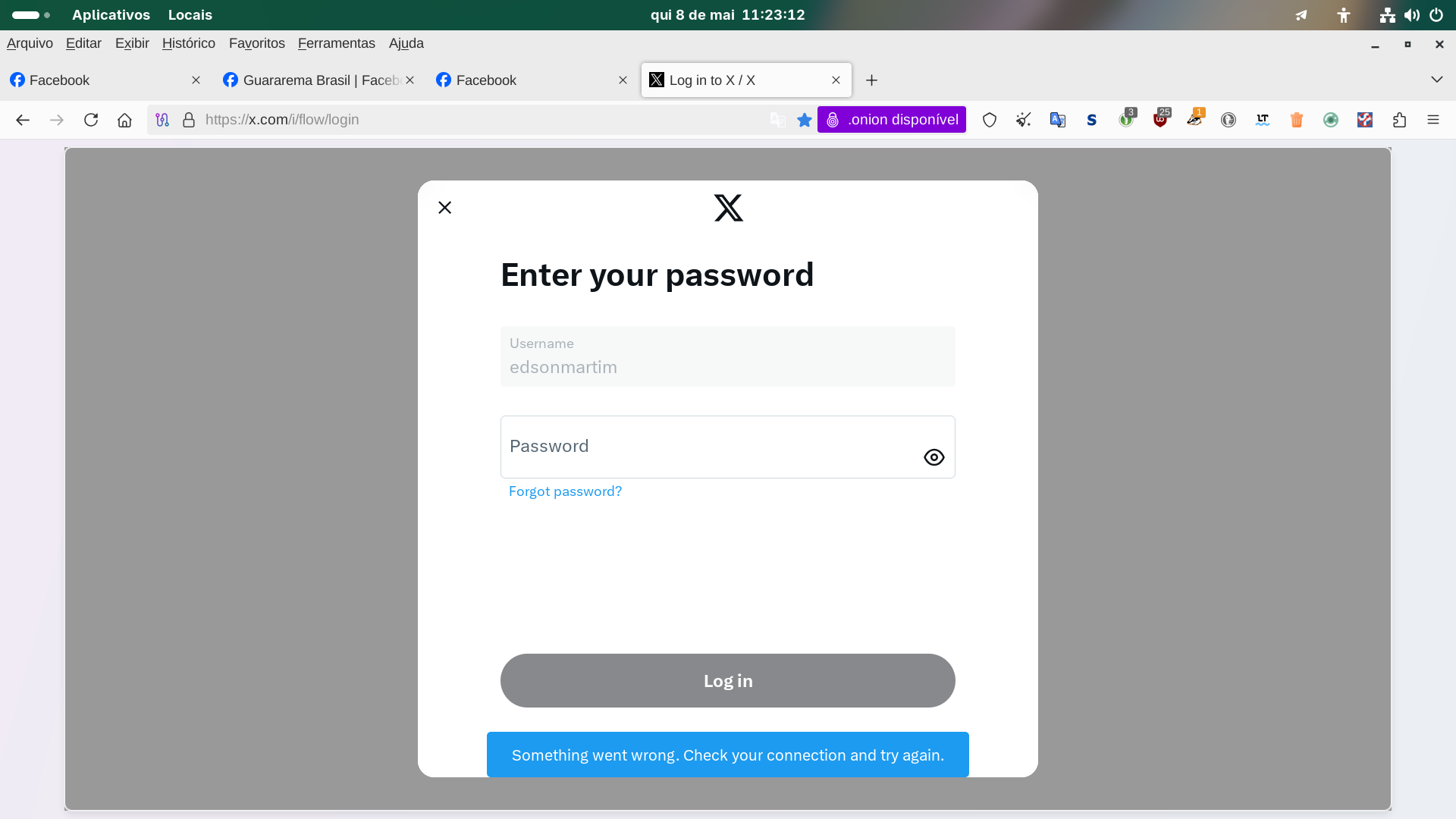The height and width of the screenshot is (819, 1456).
Task: Reveal password with the eye icon
Action: point(934,457)
